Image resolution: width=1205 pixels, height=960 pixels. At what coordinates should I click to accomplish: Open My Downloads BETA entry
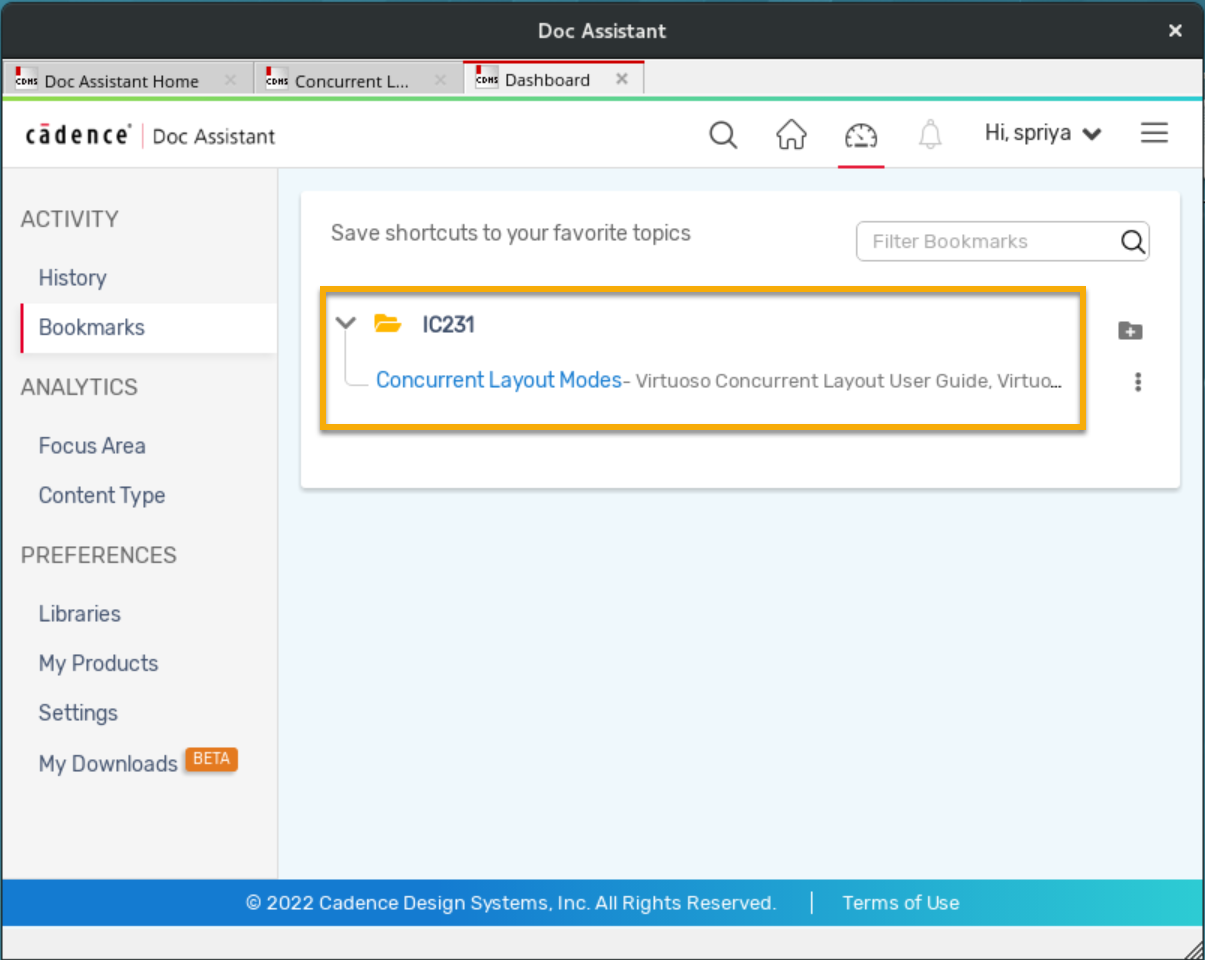138,763
